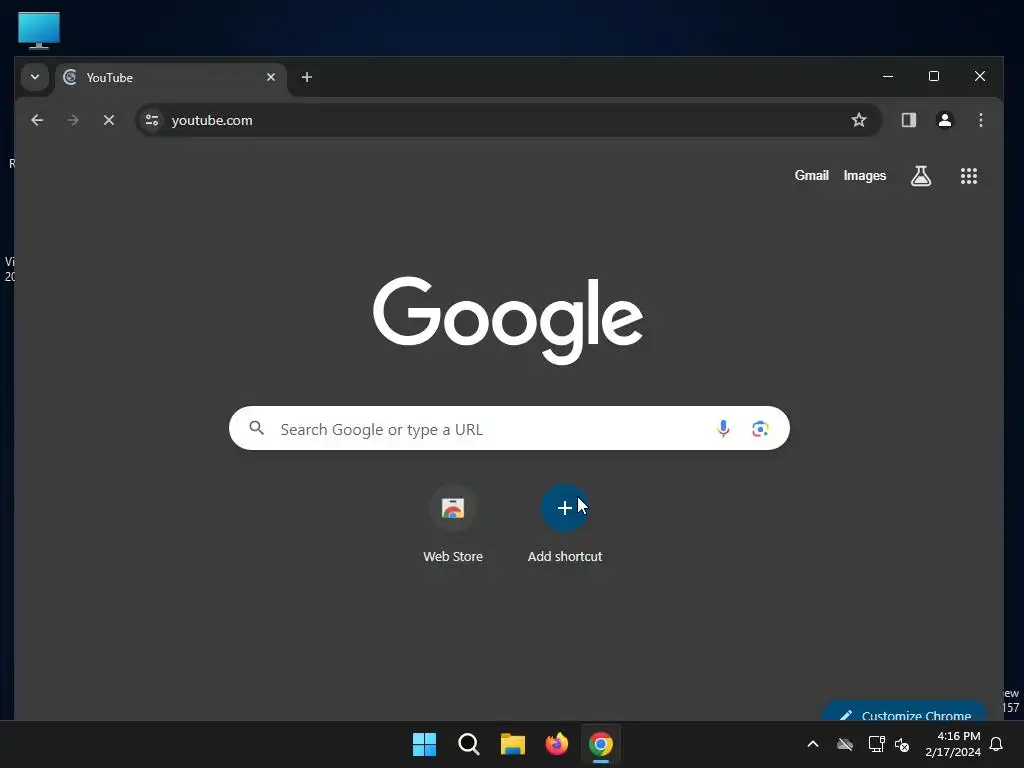Open a new tab with plus button
Viewport: 1024px width, 768px height.
pyautogui.click(x=306, y=77)
